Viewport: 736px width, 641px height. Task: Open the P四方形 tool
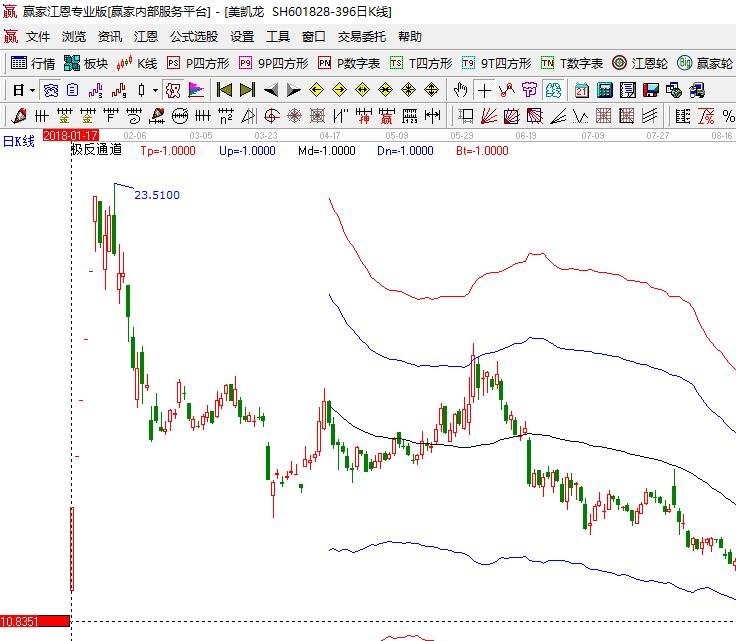[199, 63]
